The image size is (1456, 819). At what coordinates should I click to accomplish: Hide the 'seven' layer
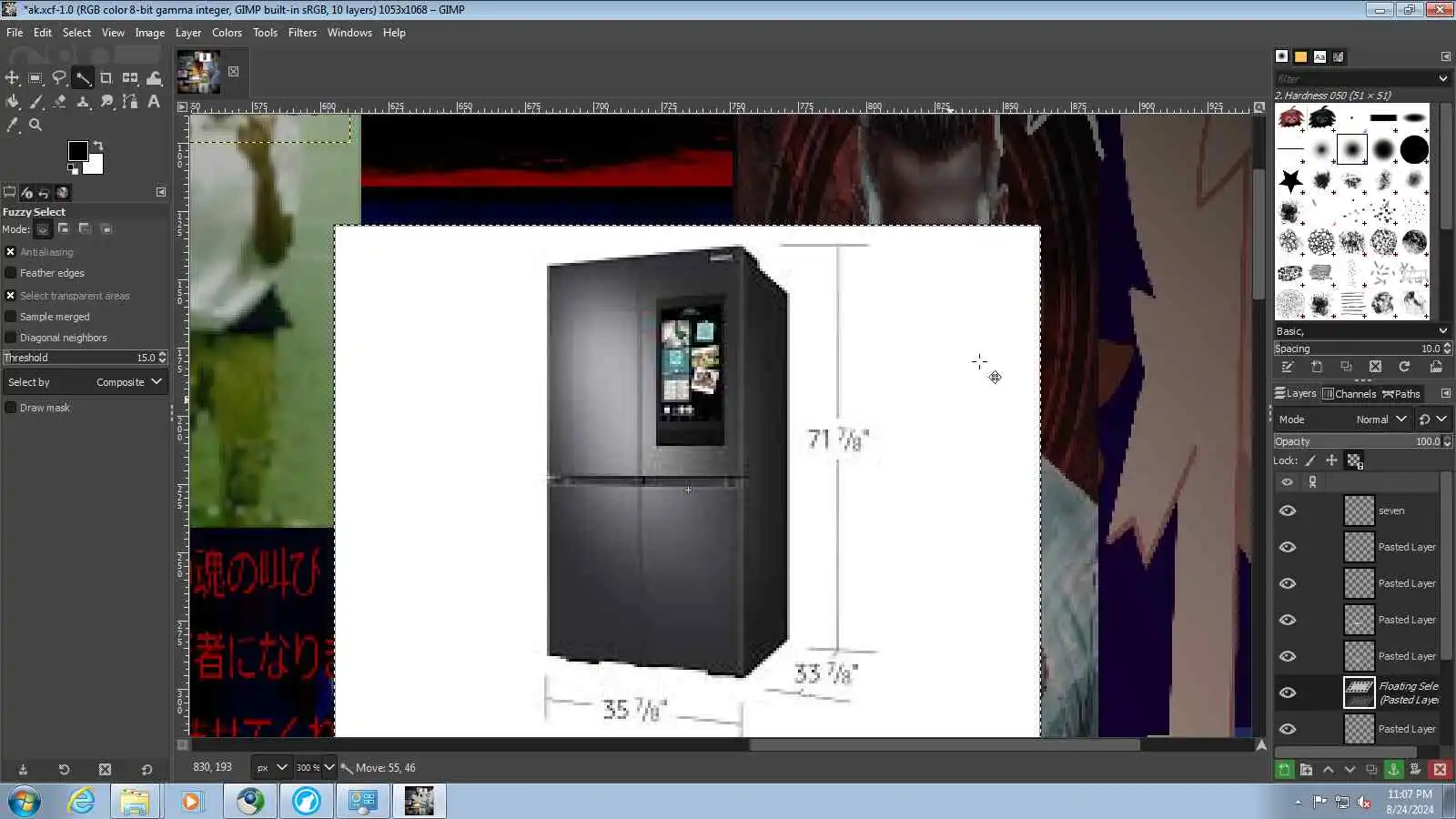[1288, 511]
